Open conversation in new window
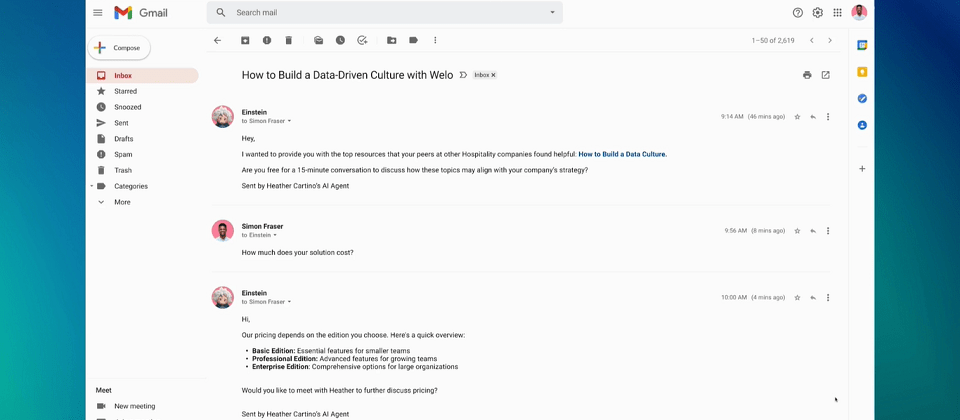 pyautogui.click(x=825, y=75)
